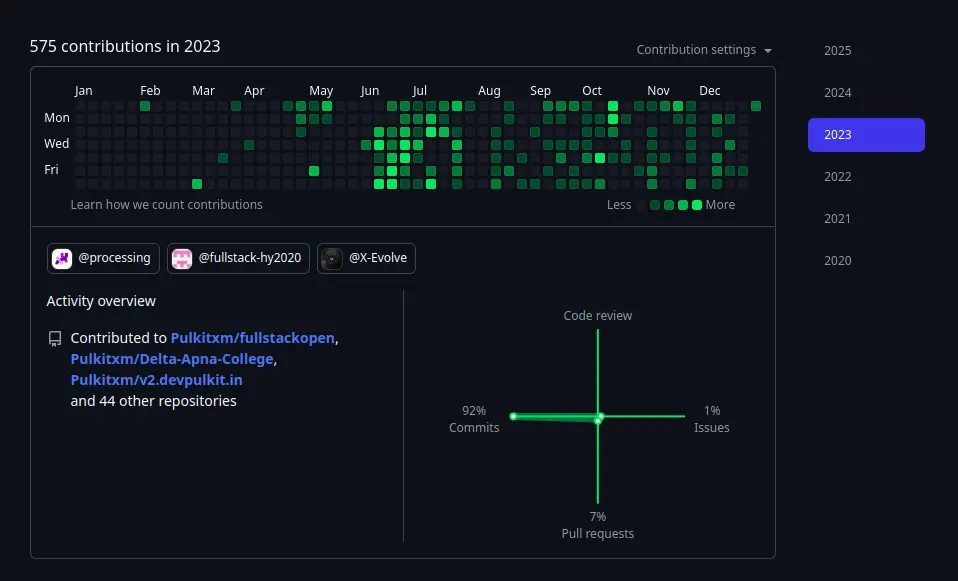This screenshot has width=958, height=581.
Task: Open the @processing organization button
Action: 103,258
